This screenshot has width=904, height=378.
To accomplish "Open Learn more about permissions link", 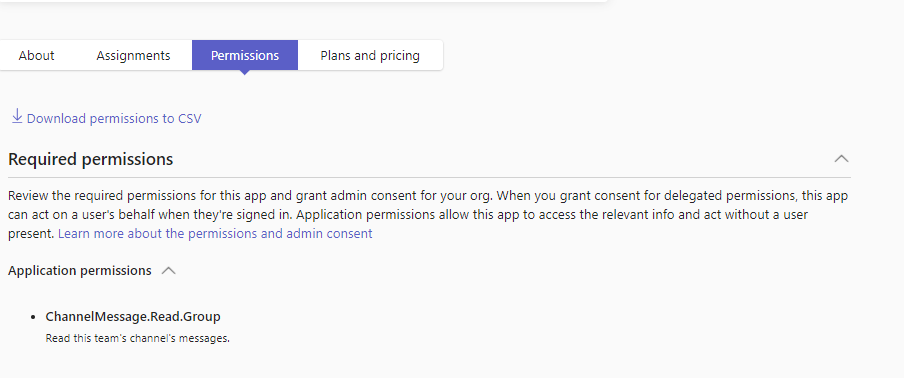I will pos(215,233).
